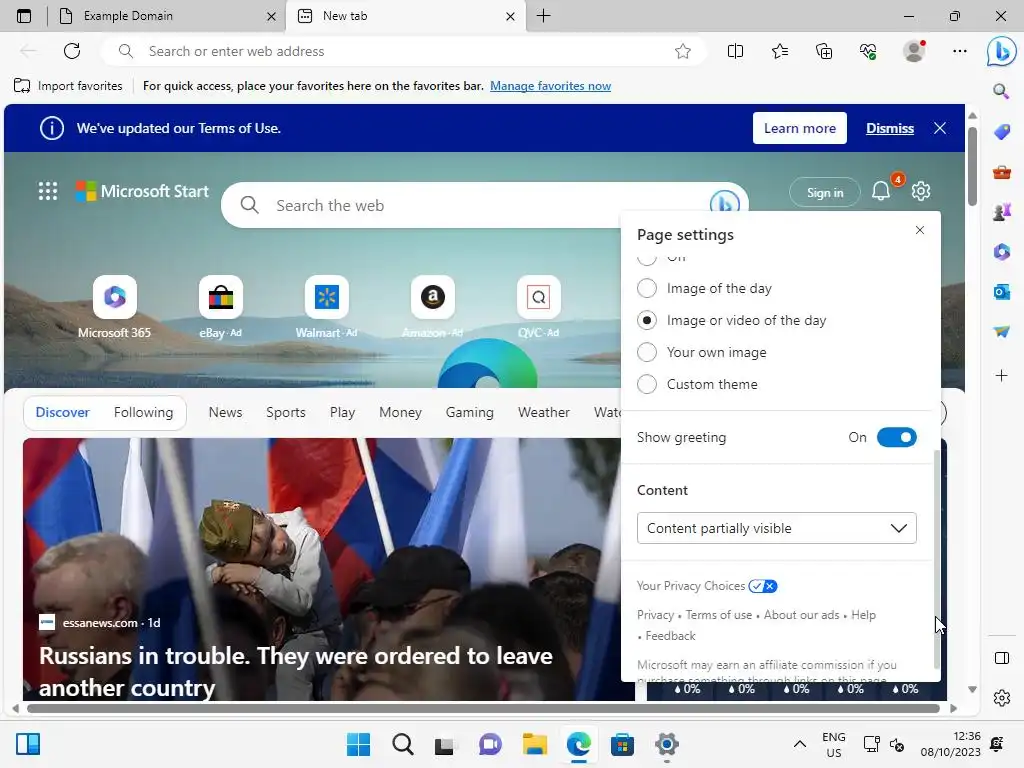1024x768 pixels.
Task: Open Windows Start menu on taskbar
Action: pyautogui.click(x=358, y=744)
